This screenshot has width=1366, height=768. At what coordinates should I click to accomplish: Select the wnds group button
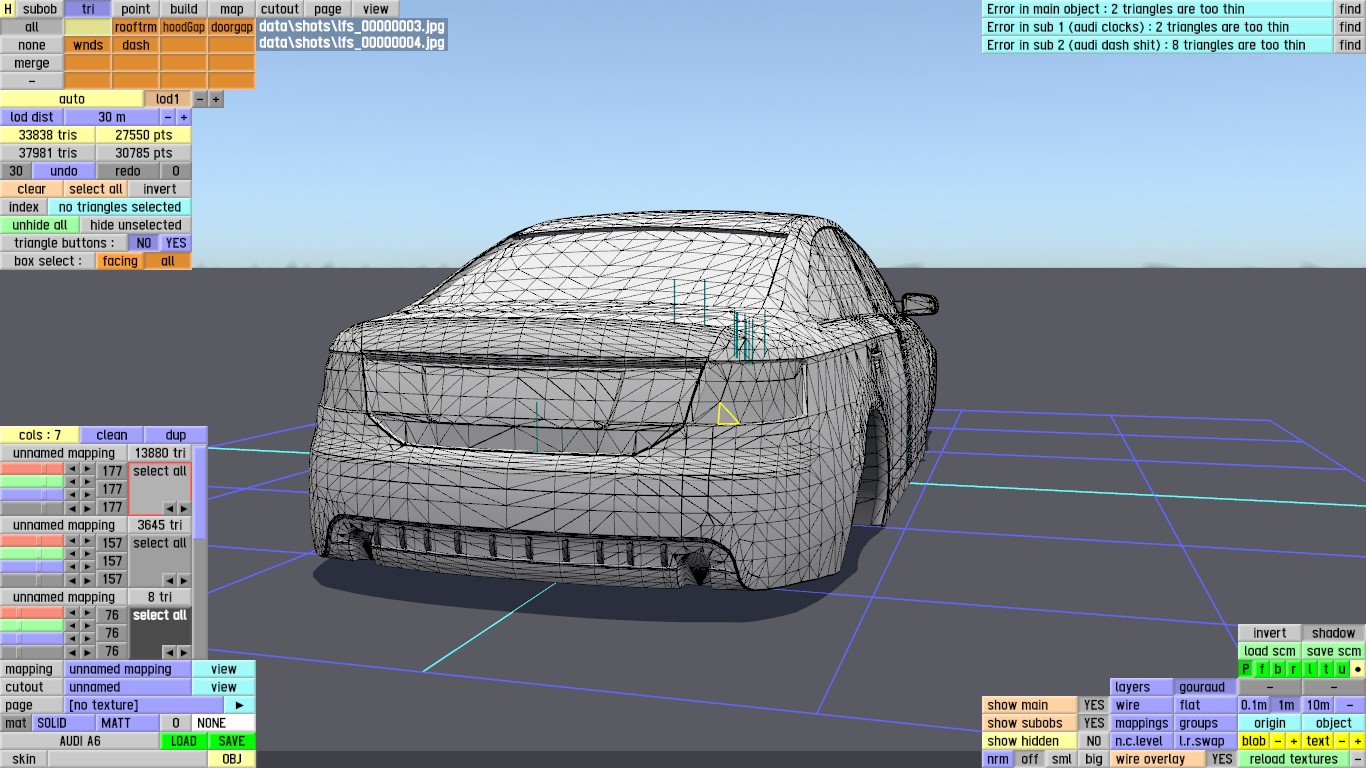click(x=88, y=45)
